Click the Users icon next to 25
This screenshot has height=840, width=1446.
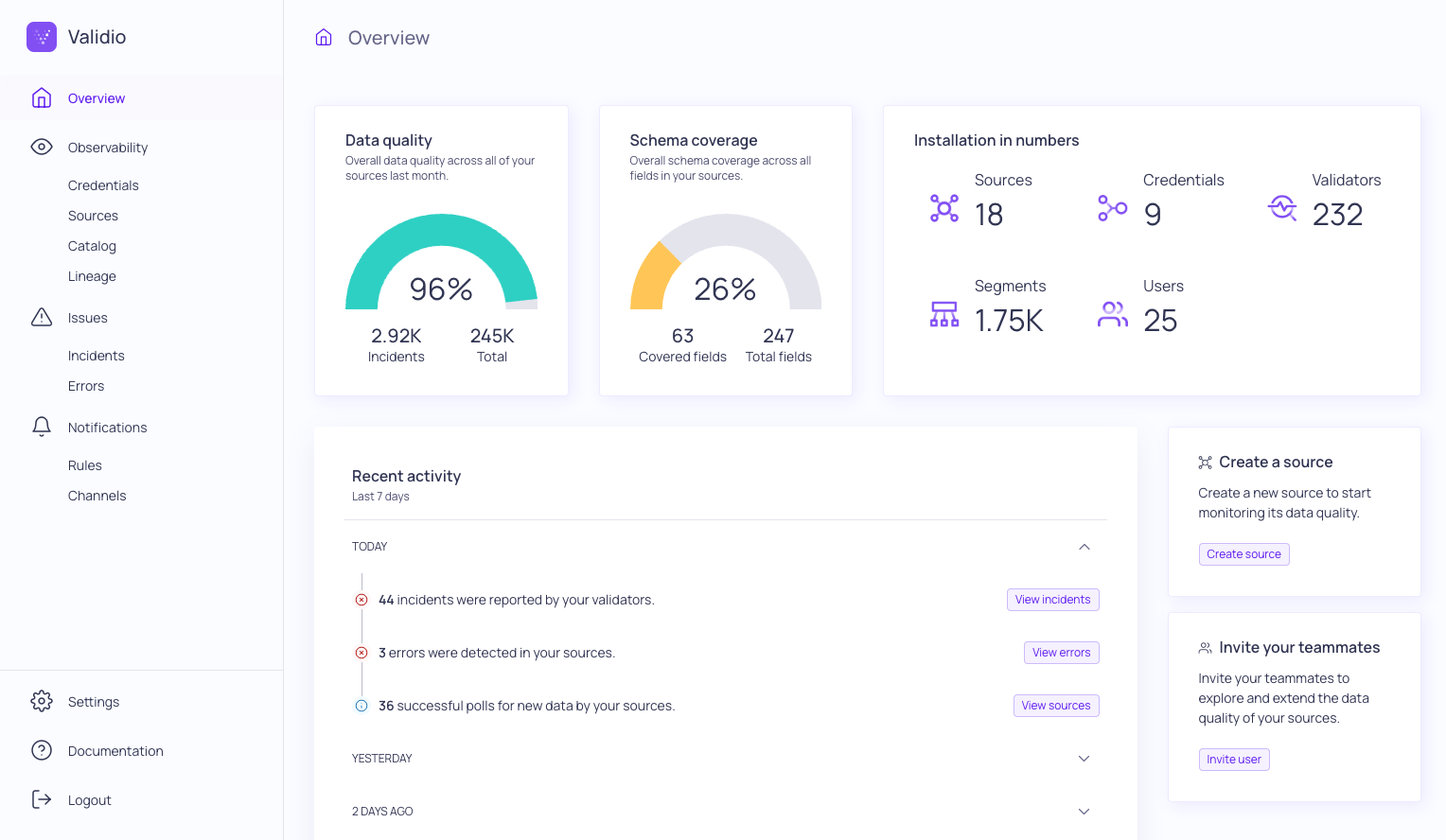point(1112,313)
